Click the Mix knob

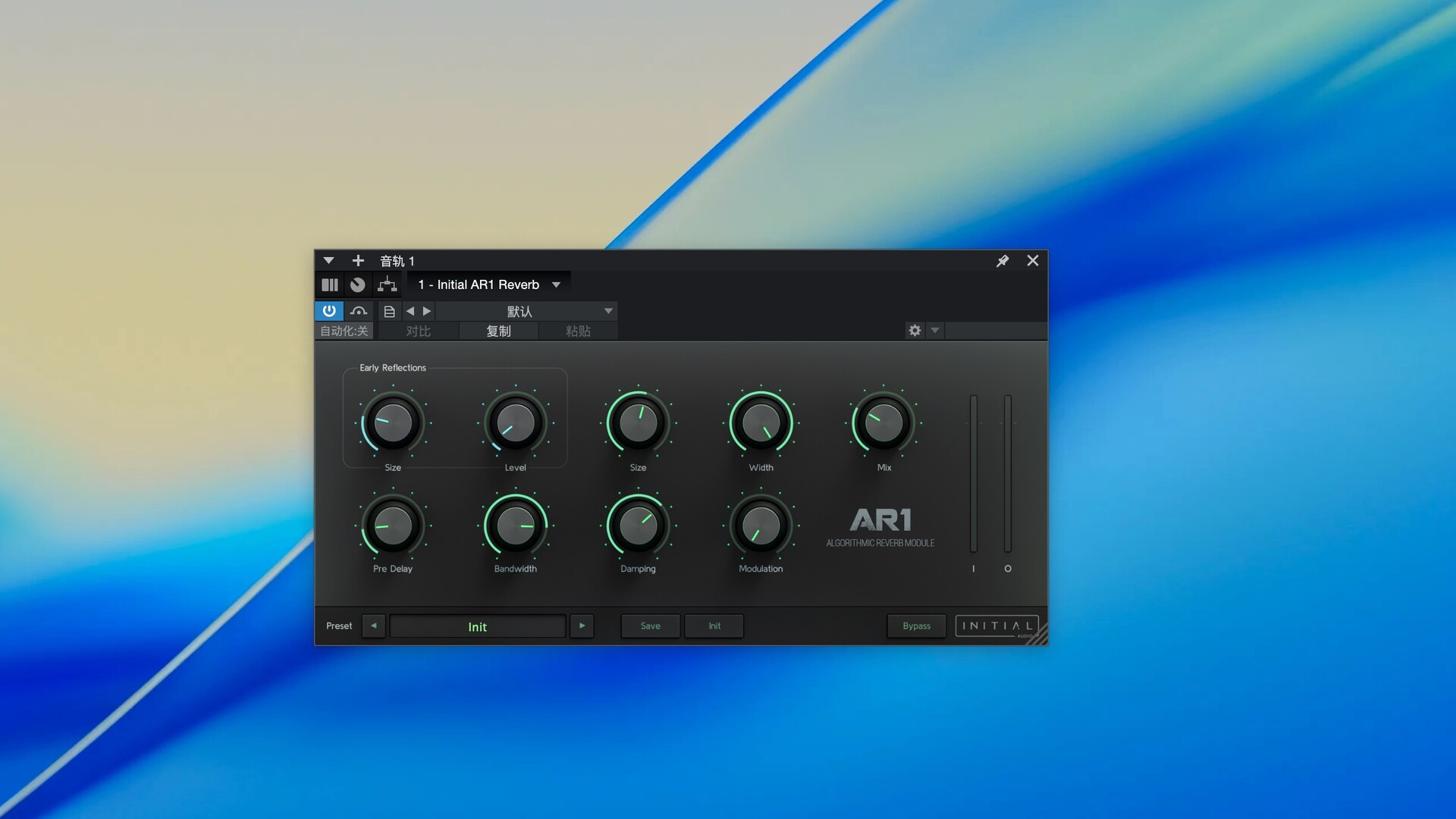click(x=883, y=422)
